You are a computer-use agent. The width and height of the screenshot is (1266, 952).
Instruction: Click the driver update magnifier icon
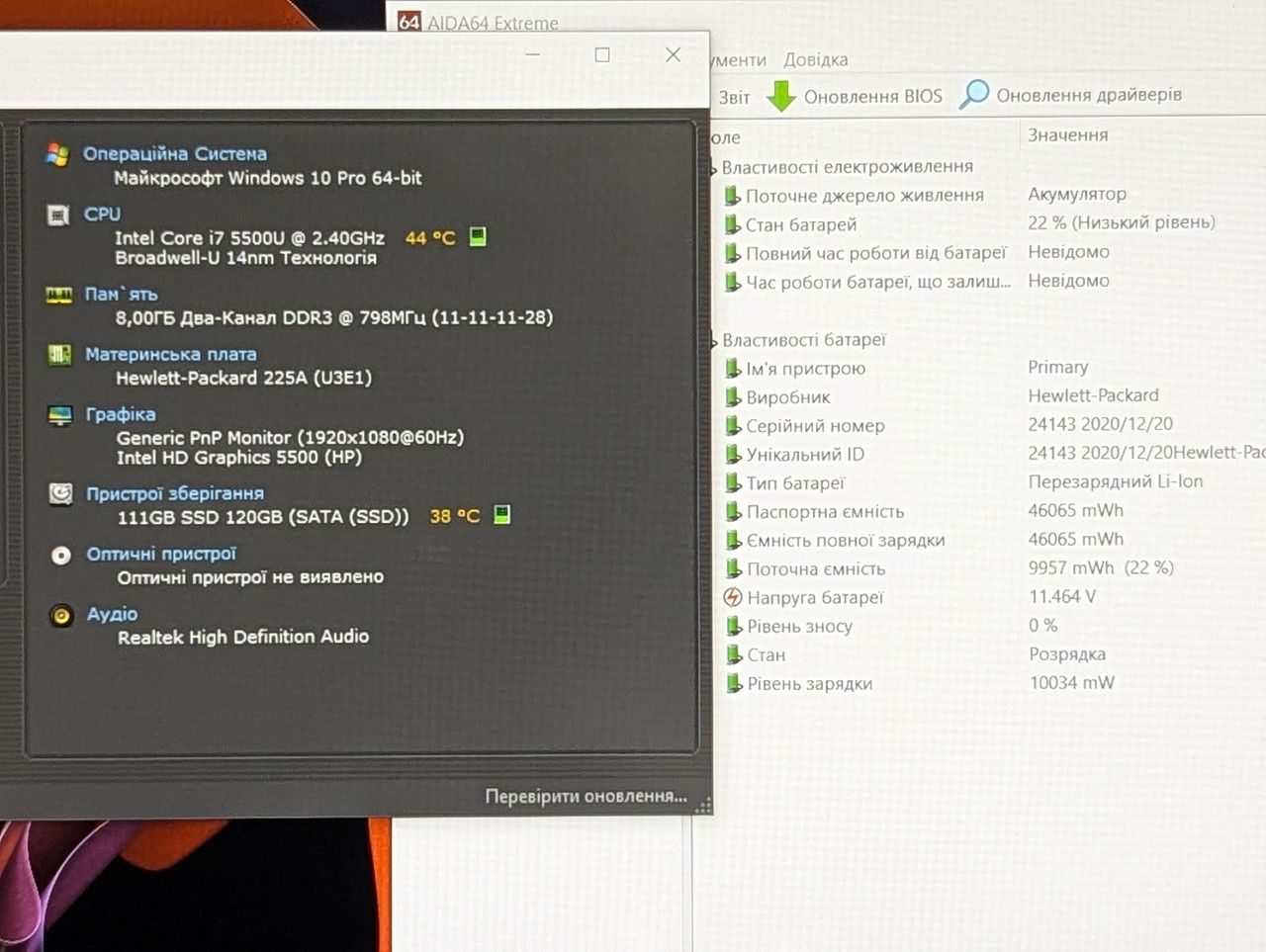(974, 94)
